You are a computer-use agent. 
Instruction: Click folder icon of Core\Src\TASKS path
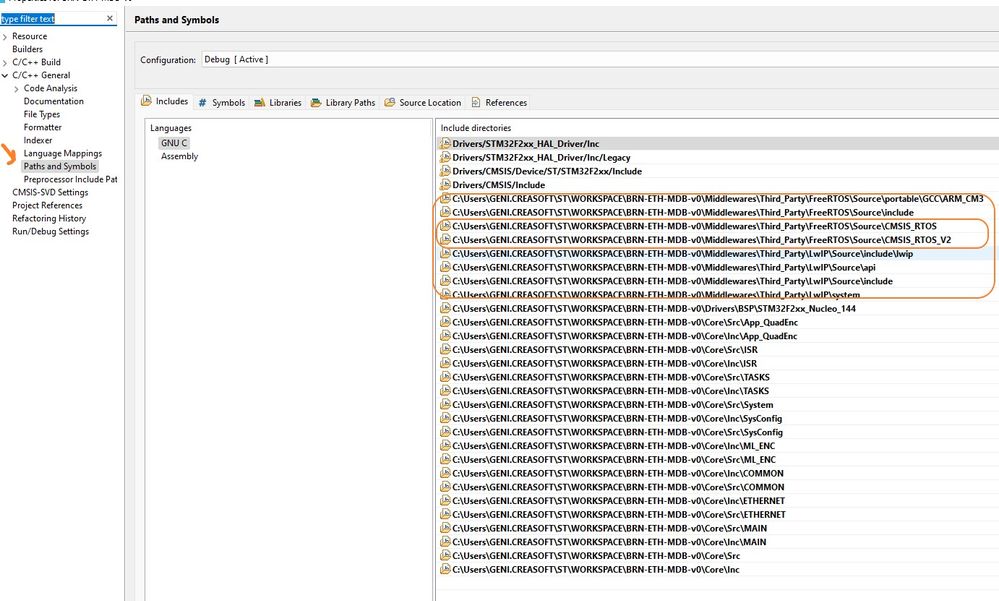click(x=445, y=377)
